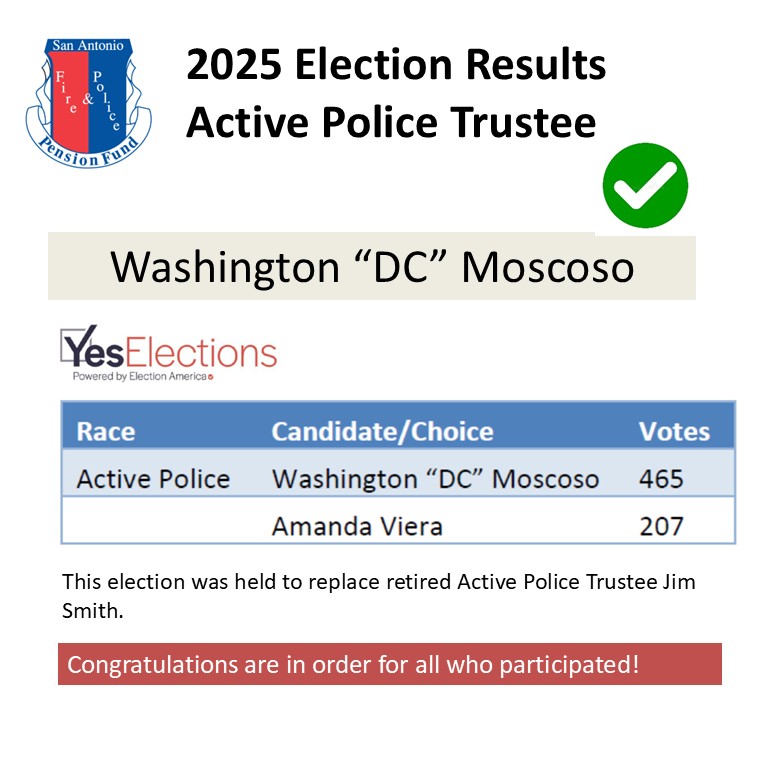This screenshot has width=768, height=768.
Task: Click the 207 vote count
Action: [x=661, y=527]
